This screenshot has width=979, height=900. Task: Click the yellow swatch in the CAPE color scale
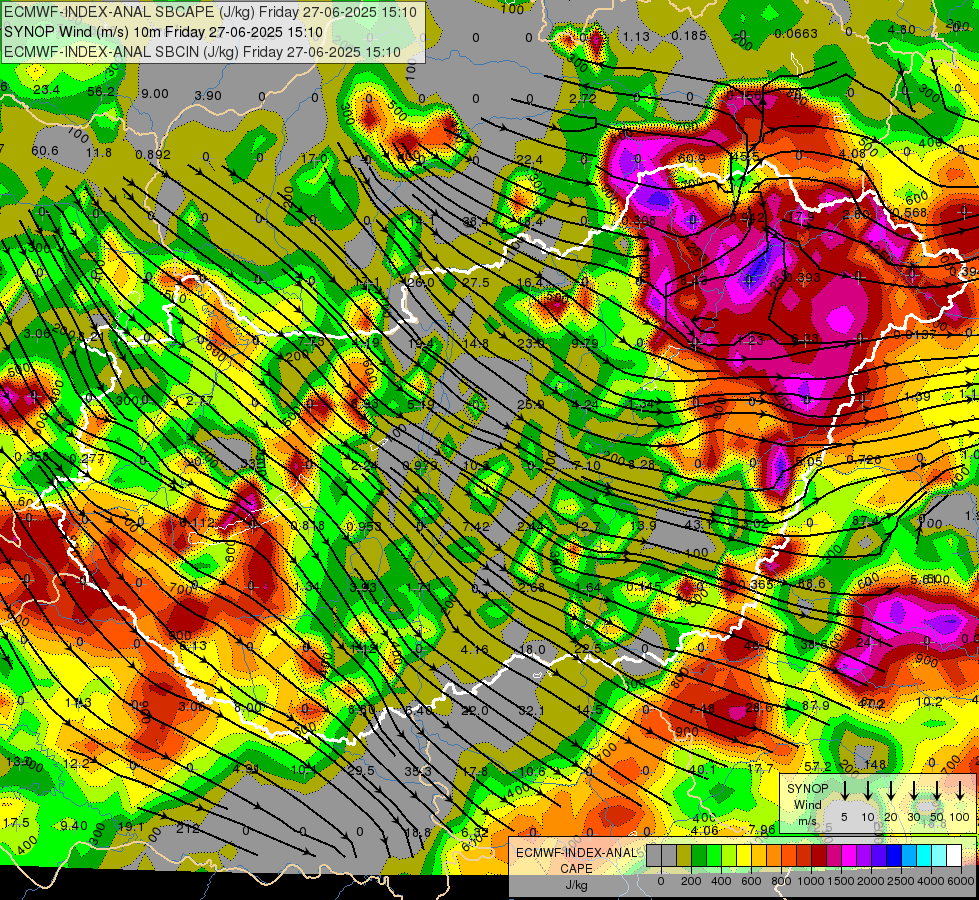point(744,855)
